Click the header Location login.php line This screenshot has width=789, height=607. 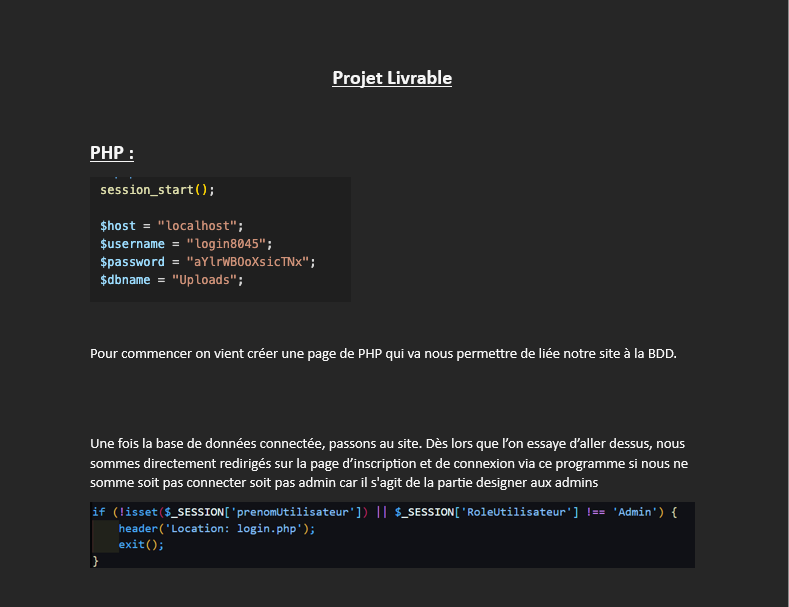pyautogui.click(x=217, y=528)
